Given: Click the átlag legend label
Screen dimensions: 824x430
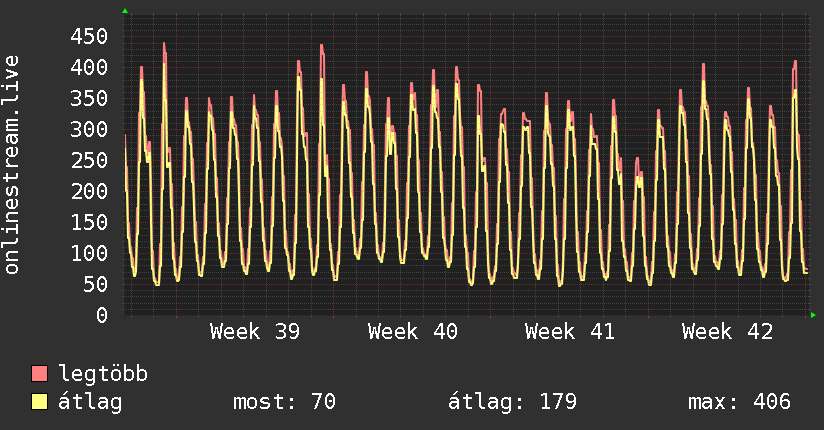Looking at the screenshot, I should (90, 402).
